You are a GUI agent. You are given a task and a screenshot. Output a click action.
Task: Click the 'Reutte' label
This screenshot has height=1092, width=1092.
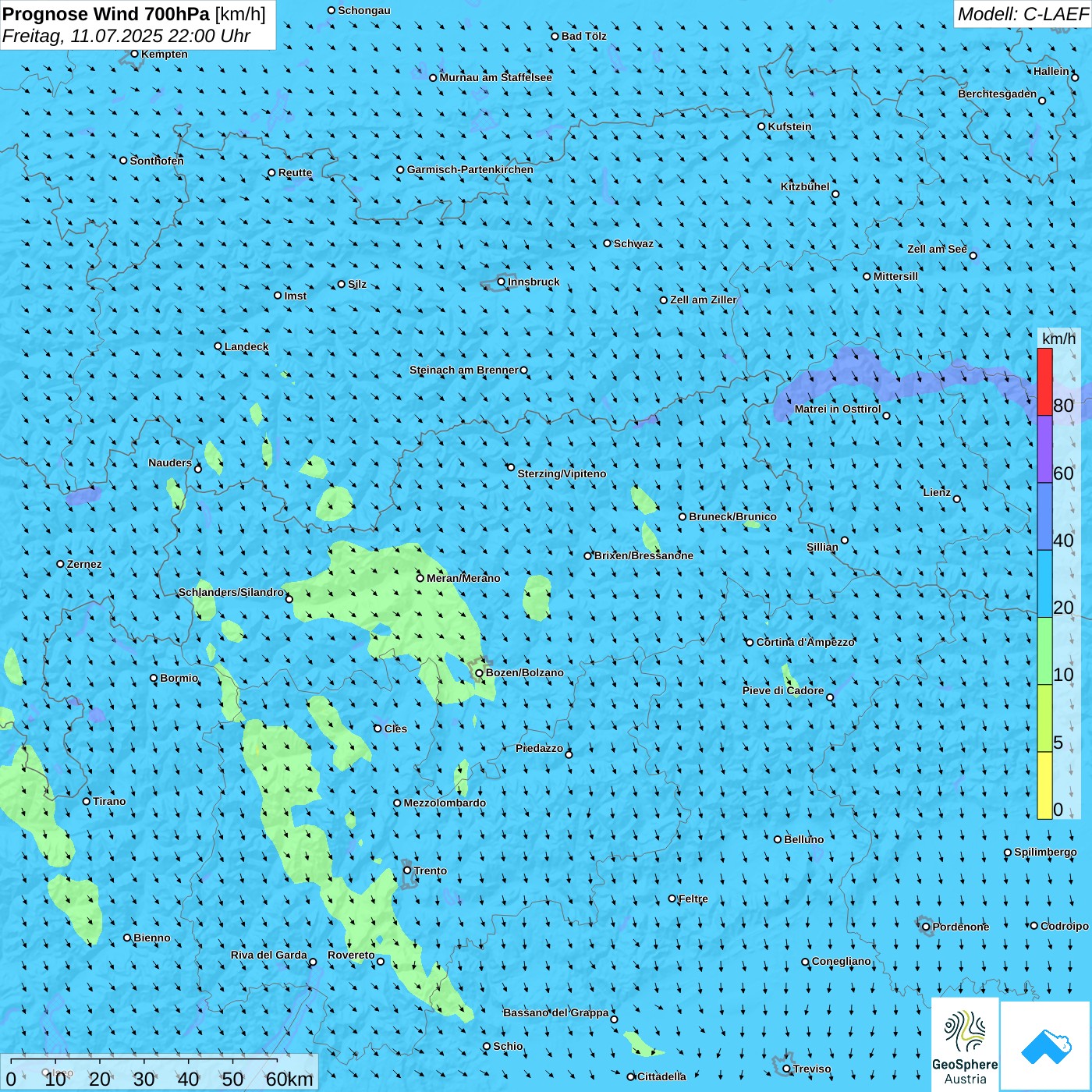pyautogui.click(x=295, y=172)
